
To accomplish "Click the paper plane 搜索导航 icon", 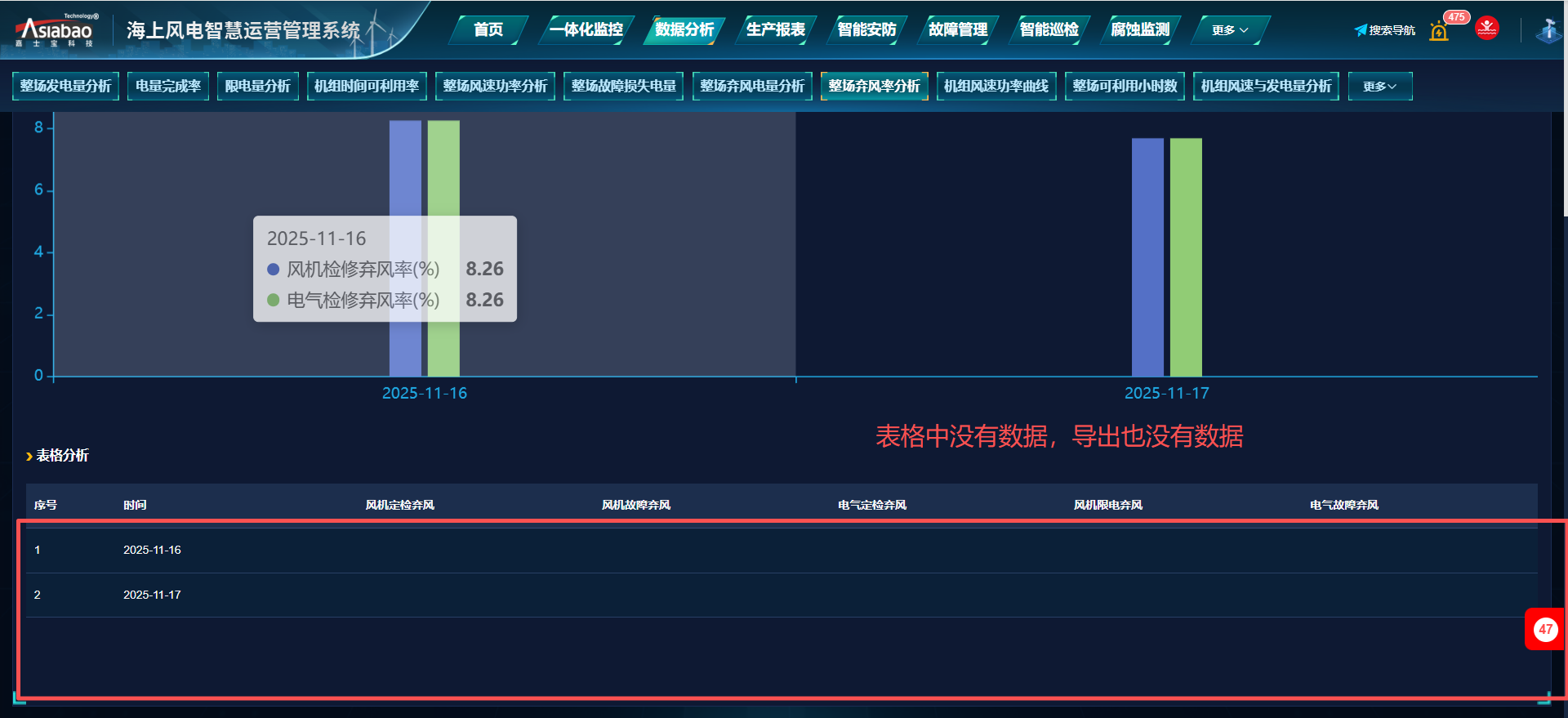I will pos(1361,30).
